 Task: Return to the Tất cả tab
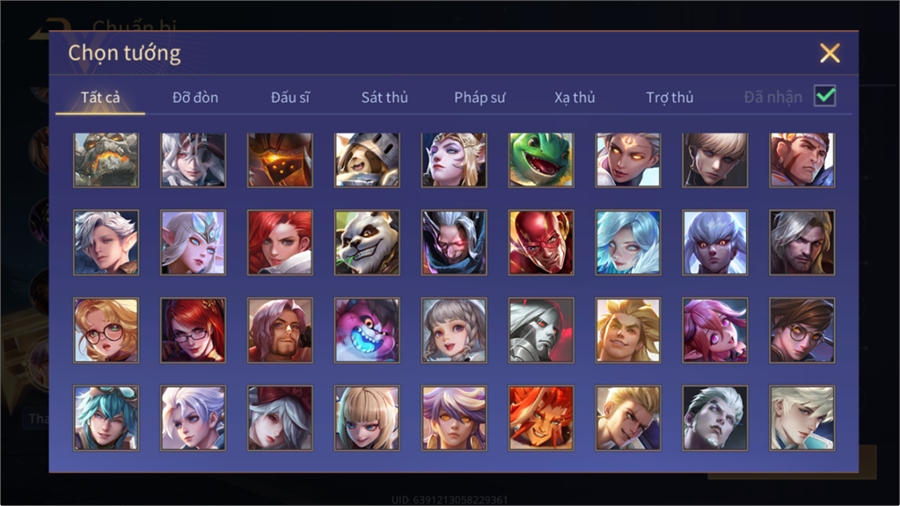[100, 98]
